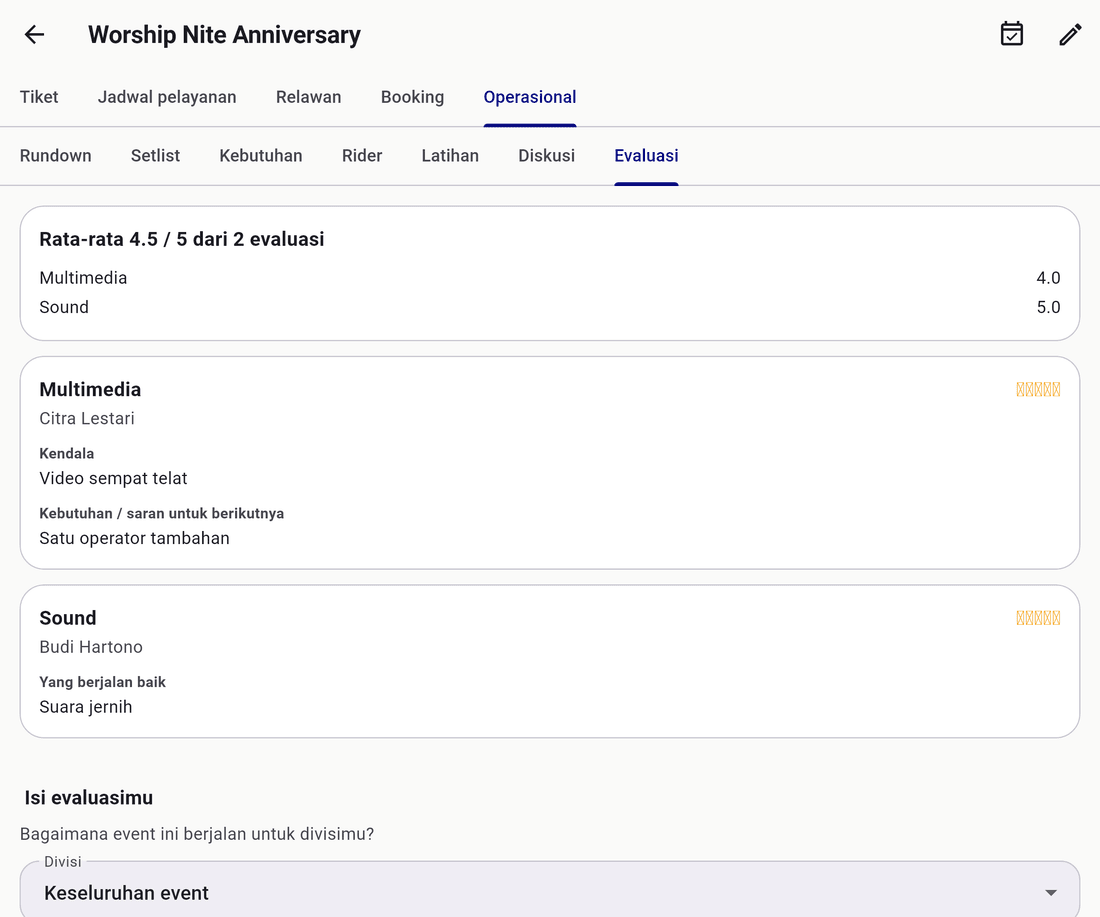The width and height of the screenshot is (1100, 917).
Task: Open the Kebutuhan sub-tab
Action: [261, 156]
